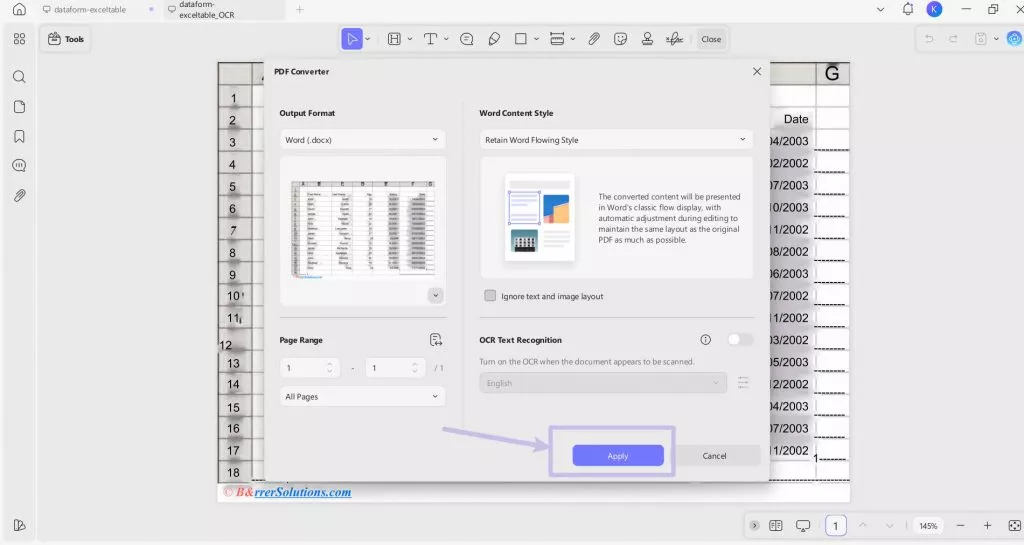Screen dimensions: 1024x545
Task: Zoom out with the minus icon
Action: (961, 525)
